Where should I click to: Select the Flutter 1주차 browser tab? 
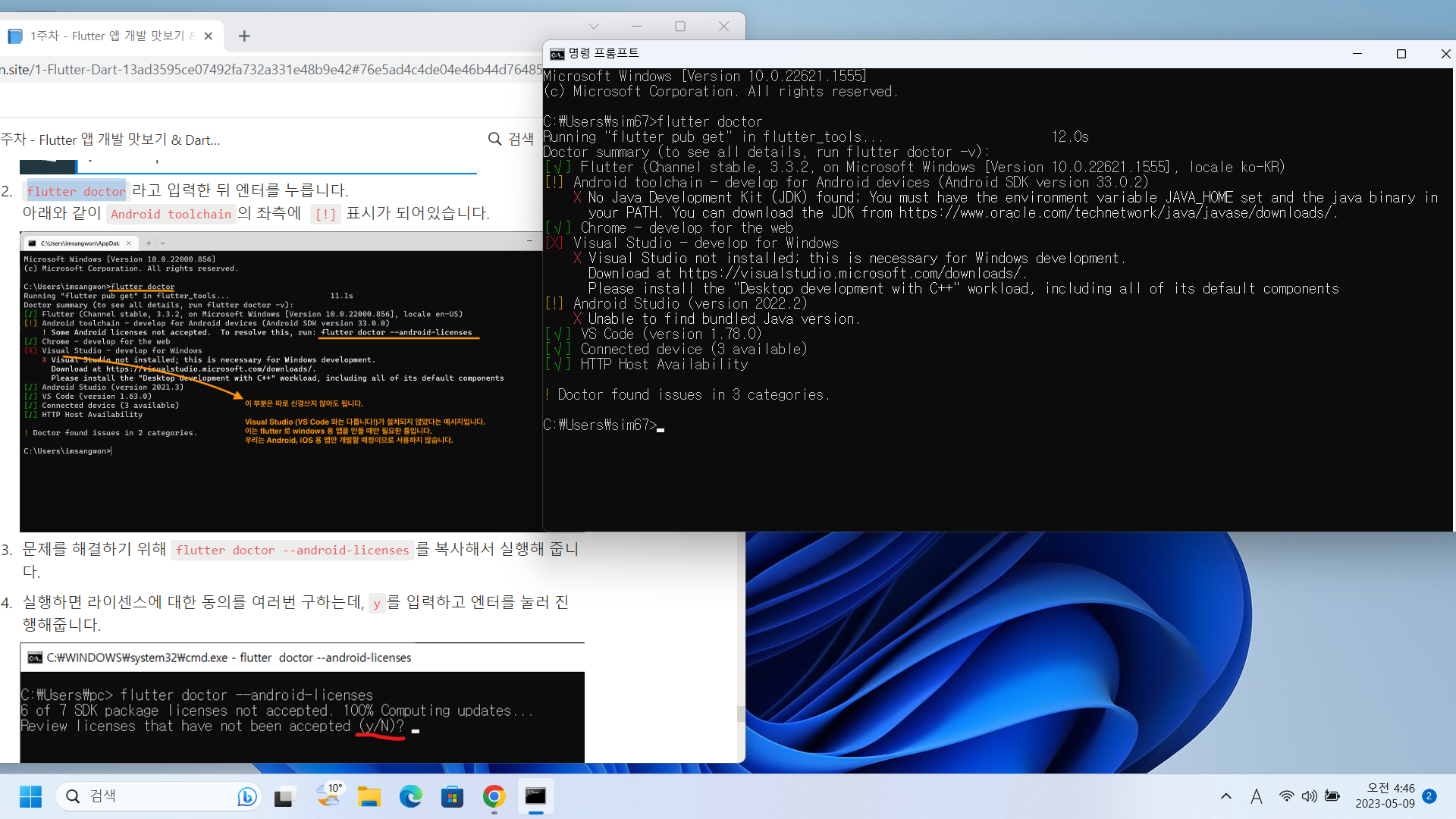pyautogui.click(x=112, y=36)
